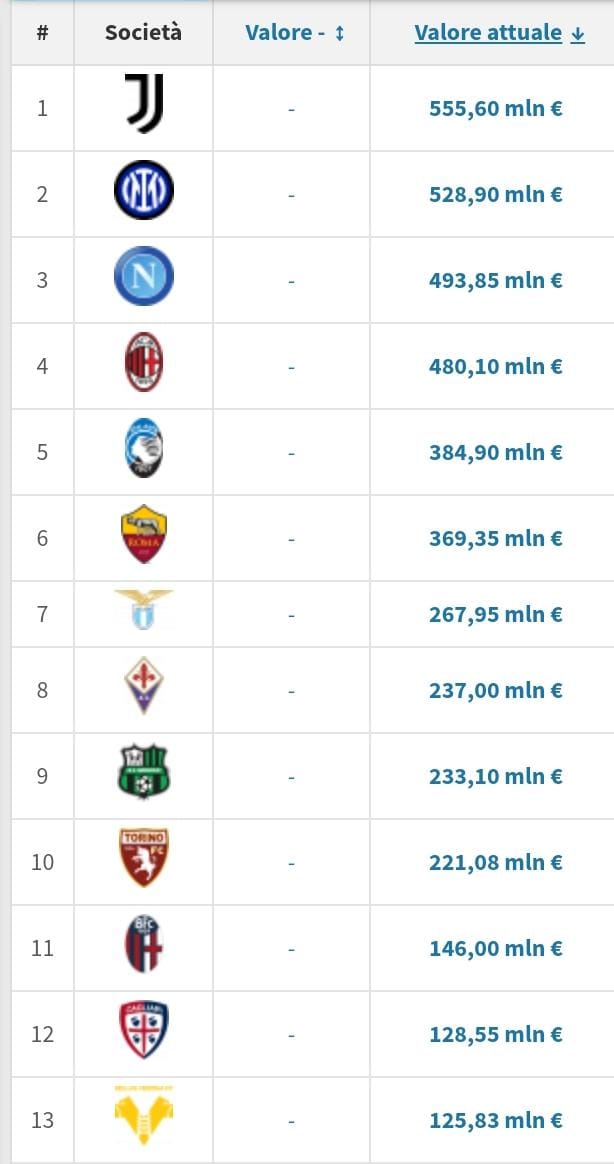Click the AC Milan crest

pyautogui.click(x=143, y=363)
